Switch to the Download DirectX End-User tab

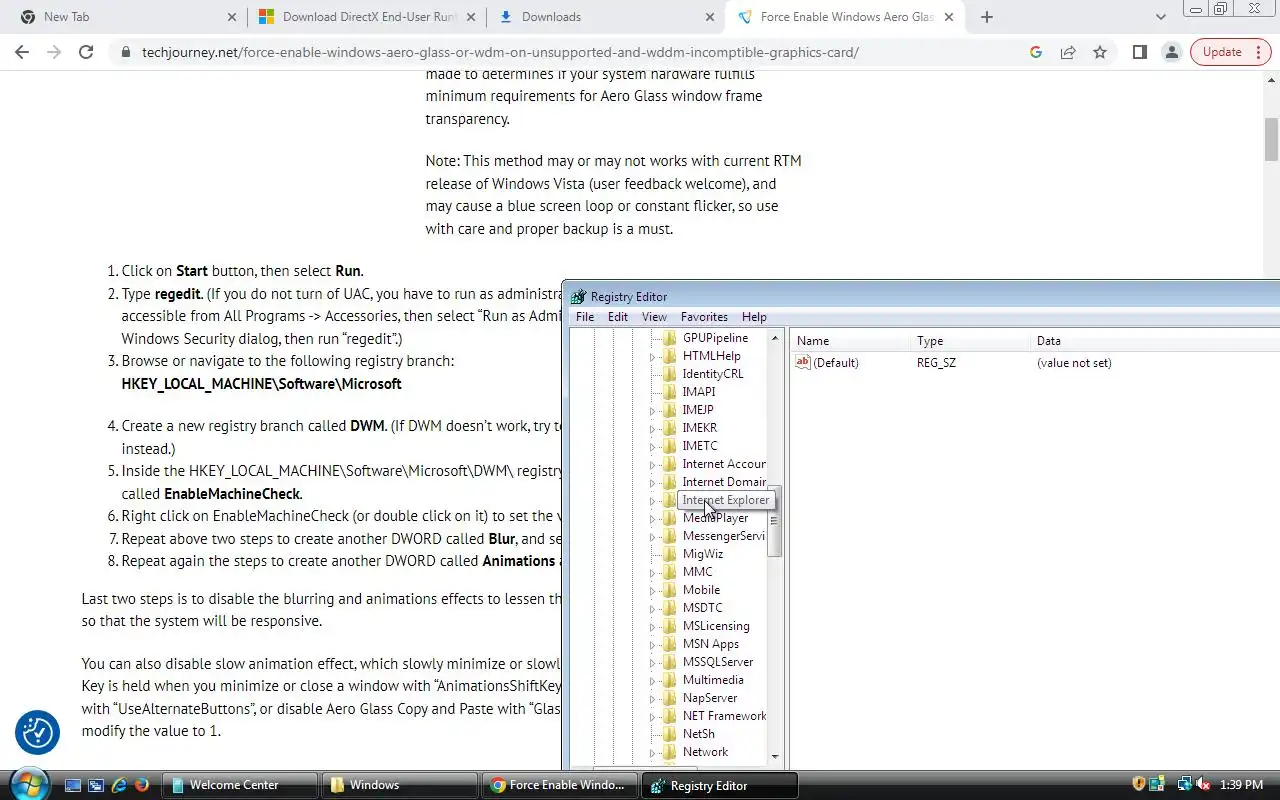tap(365, 17)
